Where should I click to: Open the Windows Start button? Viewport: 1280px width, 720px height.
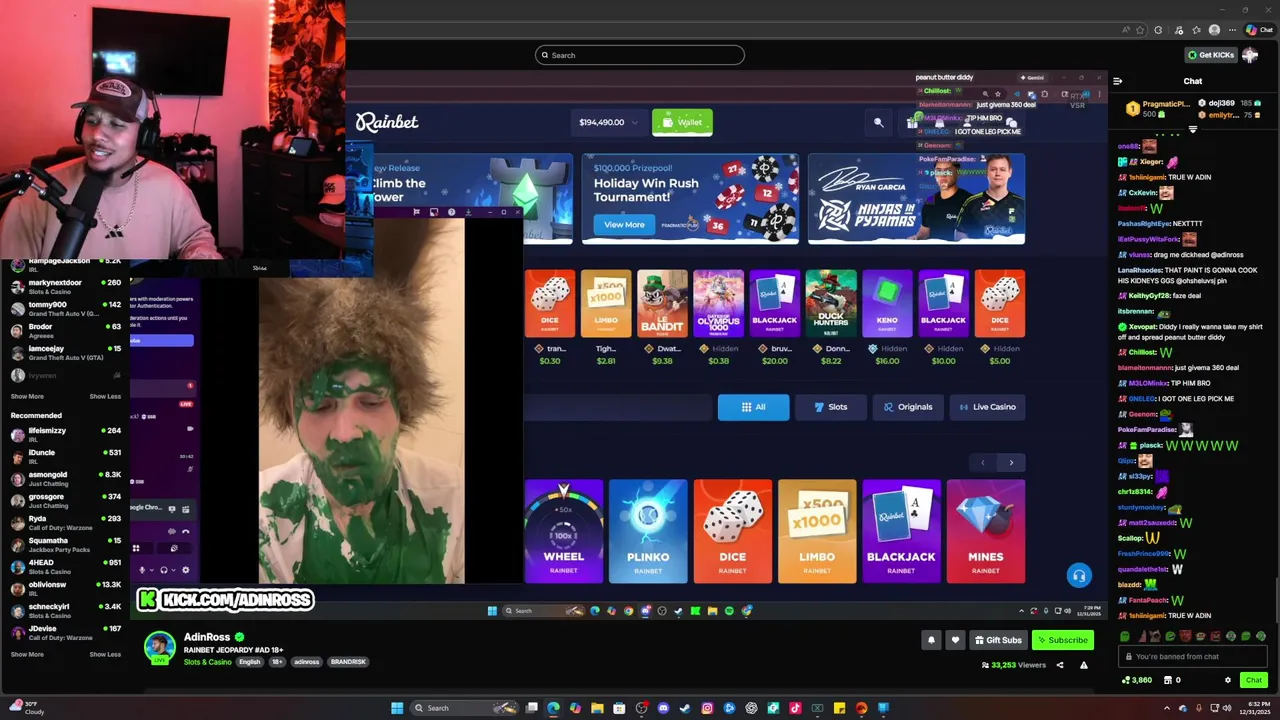tap(397, 708)
